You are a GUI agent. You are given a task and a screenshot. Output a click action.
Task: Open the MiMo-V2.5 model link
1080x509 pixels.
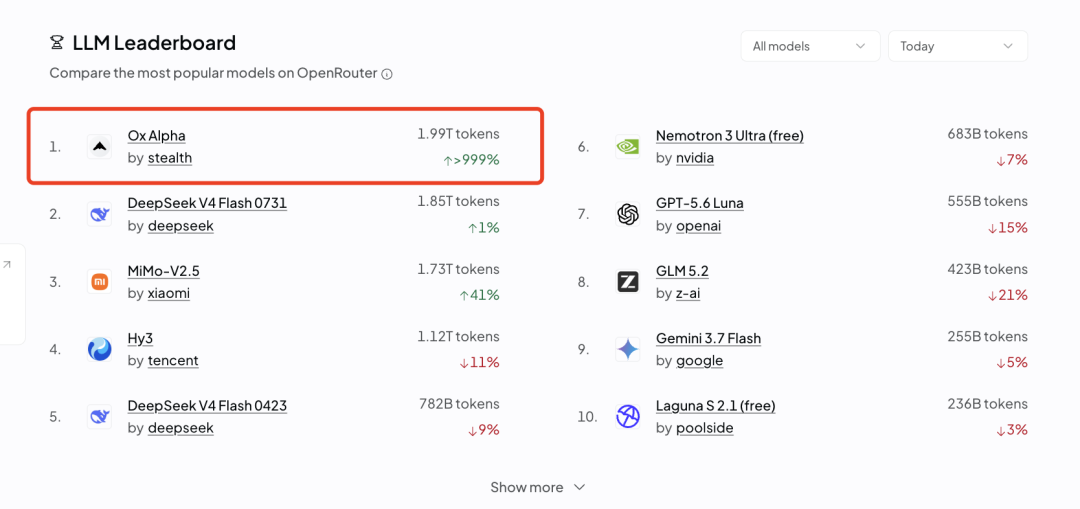[164, 271]
